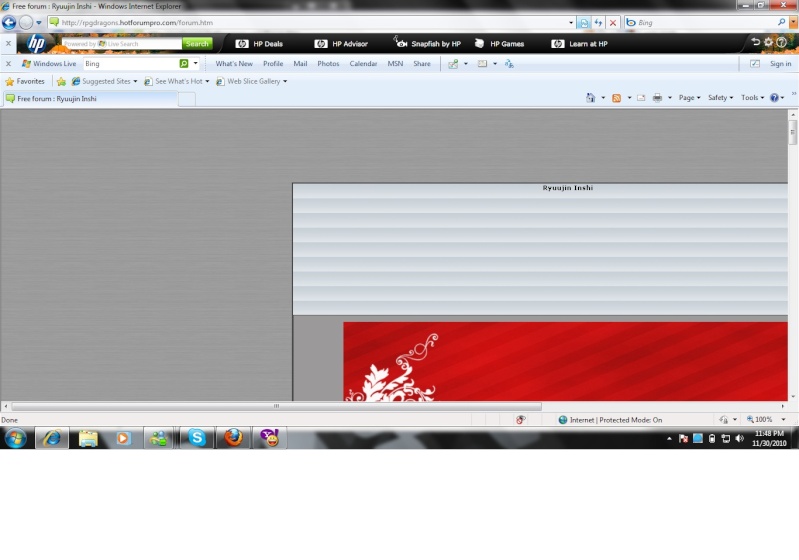
Task: Open Snapfish by HP
Action: click(x=427, y=44)
